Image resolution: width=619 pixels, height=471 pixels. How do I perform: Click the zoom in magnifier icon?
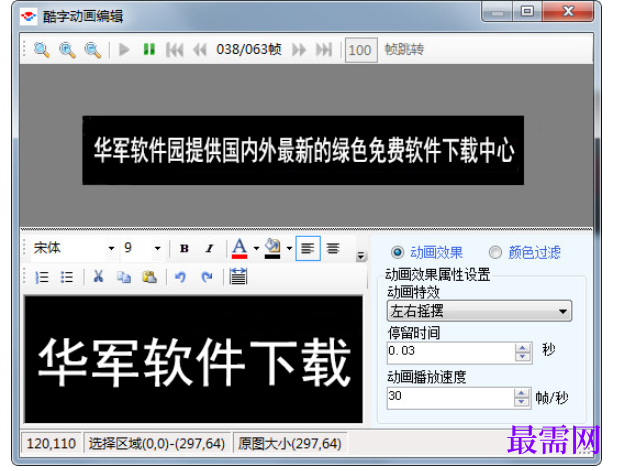[x=67, y=50]
